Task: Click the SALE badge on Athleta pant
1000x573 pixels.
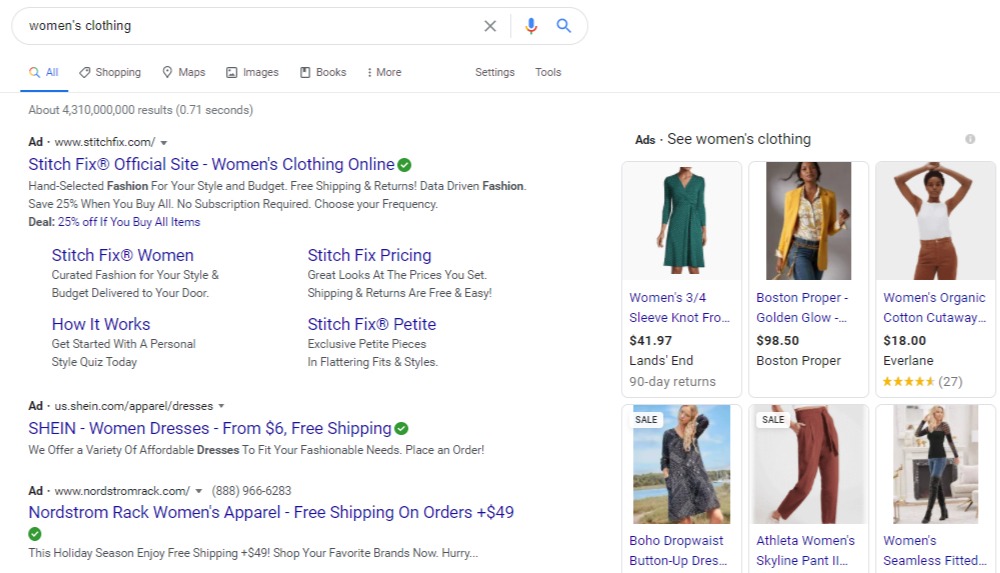Action: click(773, 420)
